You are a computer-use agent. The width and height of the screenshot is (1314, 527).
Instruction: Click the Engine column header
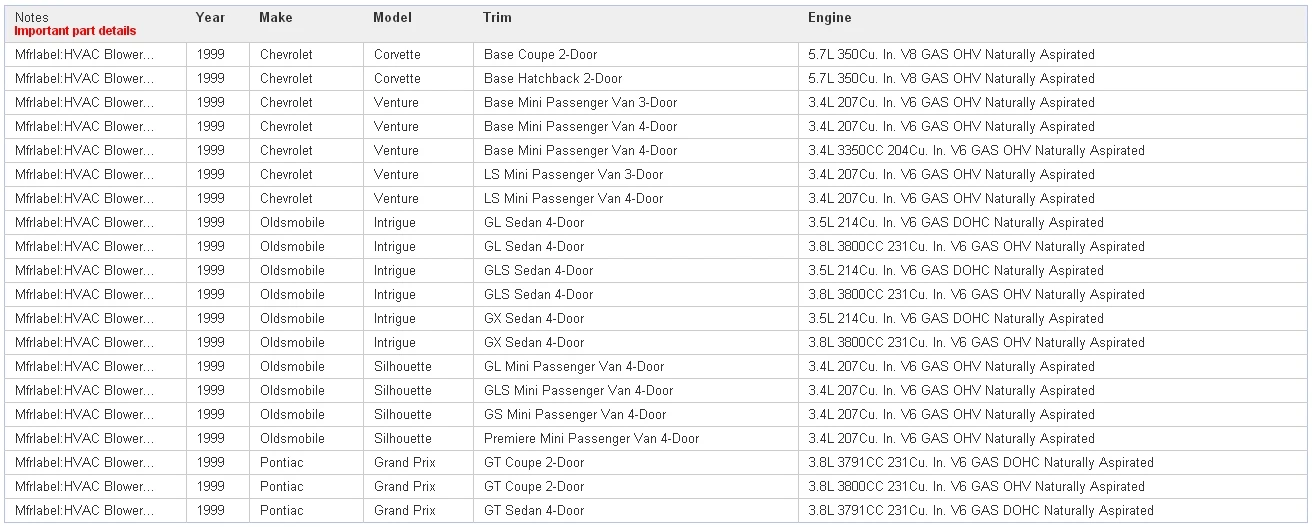[830, 18]
